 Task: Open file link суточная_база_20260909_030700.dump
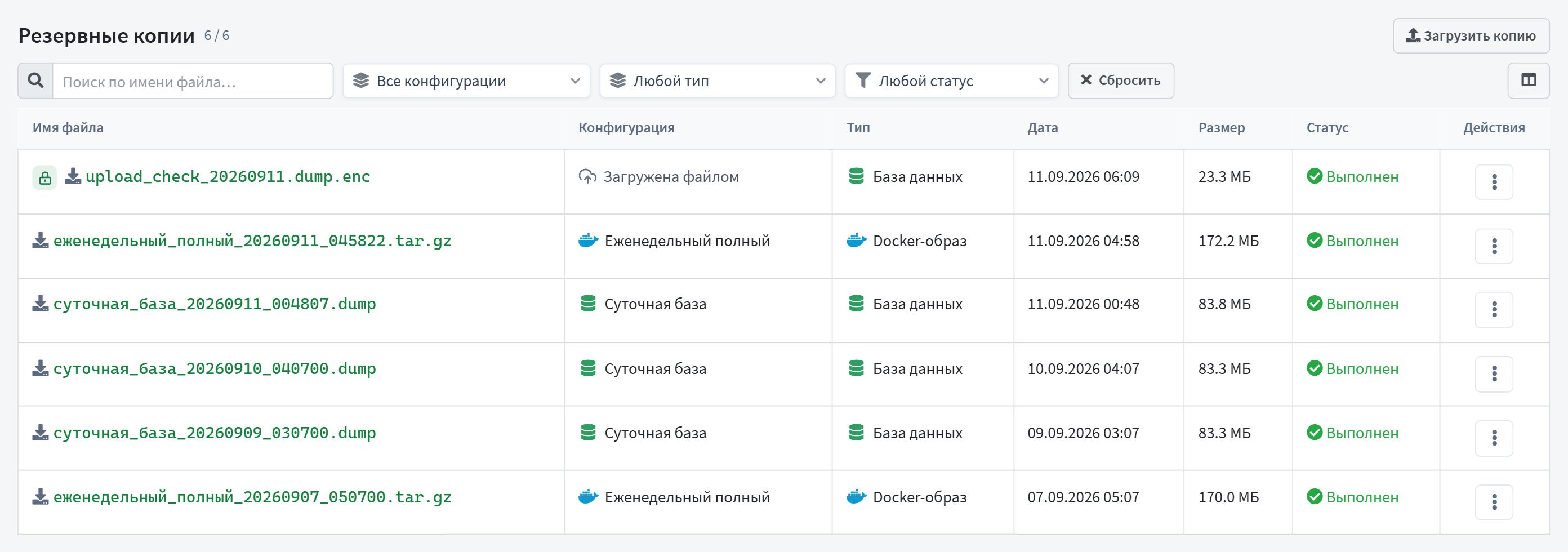[215, 433]
